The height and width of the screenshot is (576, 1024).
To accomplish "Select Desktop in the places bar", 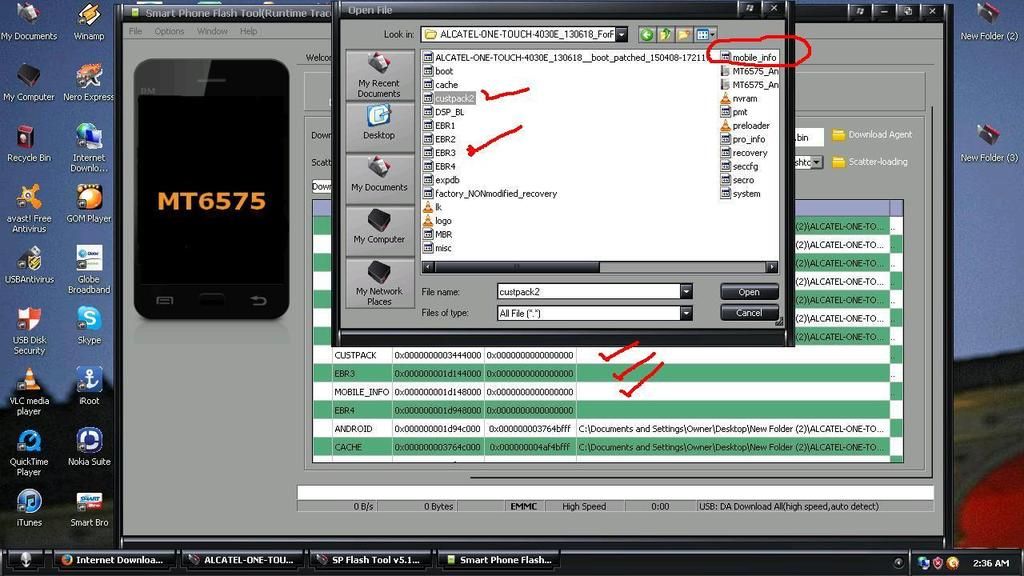I will click(x=379, y=123).
